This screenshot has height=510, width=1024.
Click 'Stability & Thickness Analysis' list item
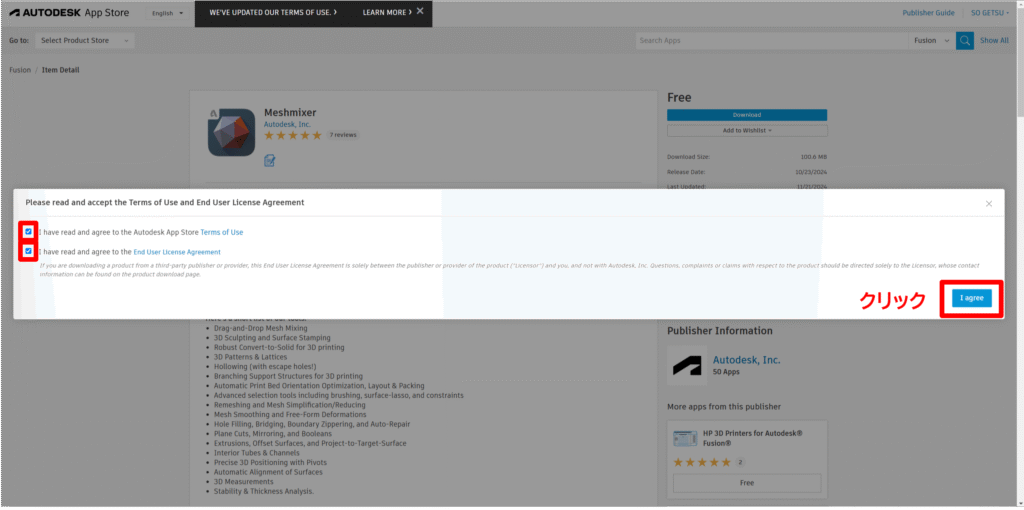point(264,491)
